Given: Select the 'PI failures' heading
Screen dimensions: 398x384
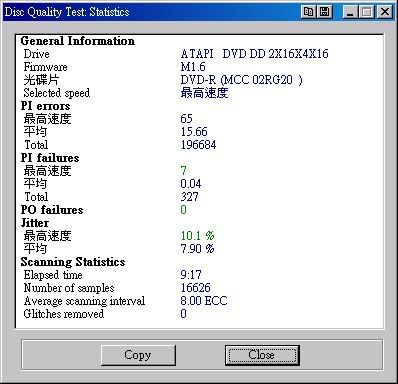Looking at the screenshot, I should (x=50, y=158).
